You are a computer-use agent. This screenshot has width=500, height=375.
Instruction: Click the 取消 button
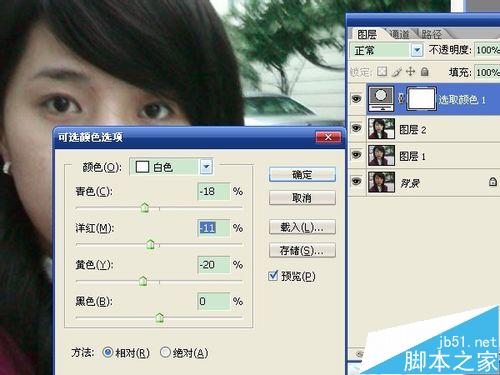pos(302,198)
